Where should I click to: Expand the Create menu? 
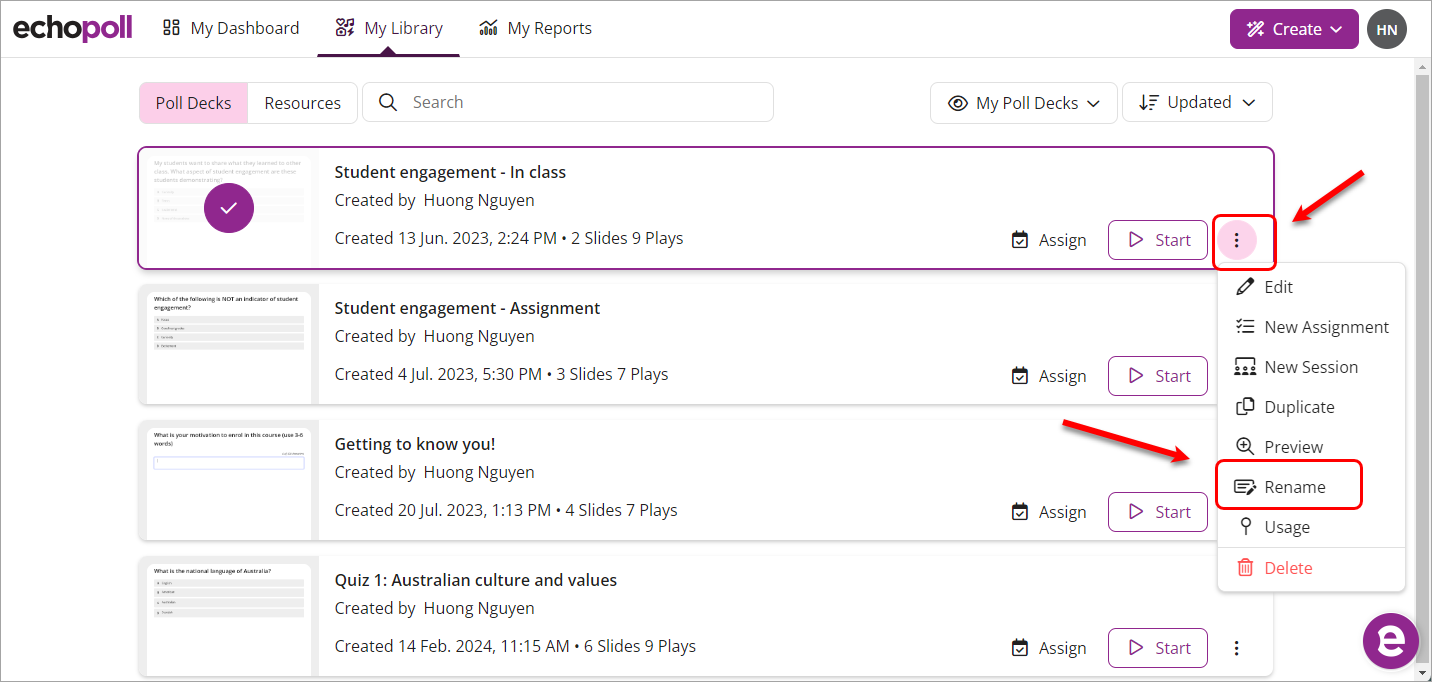1294,29
